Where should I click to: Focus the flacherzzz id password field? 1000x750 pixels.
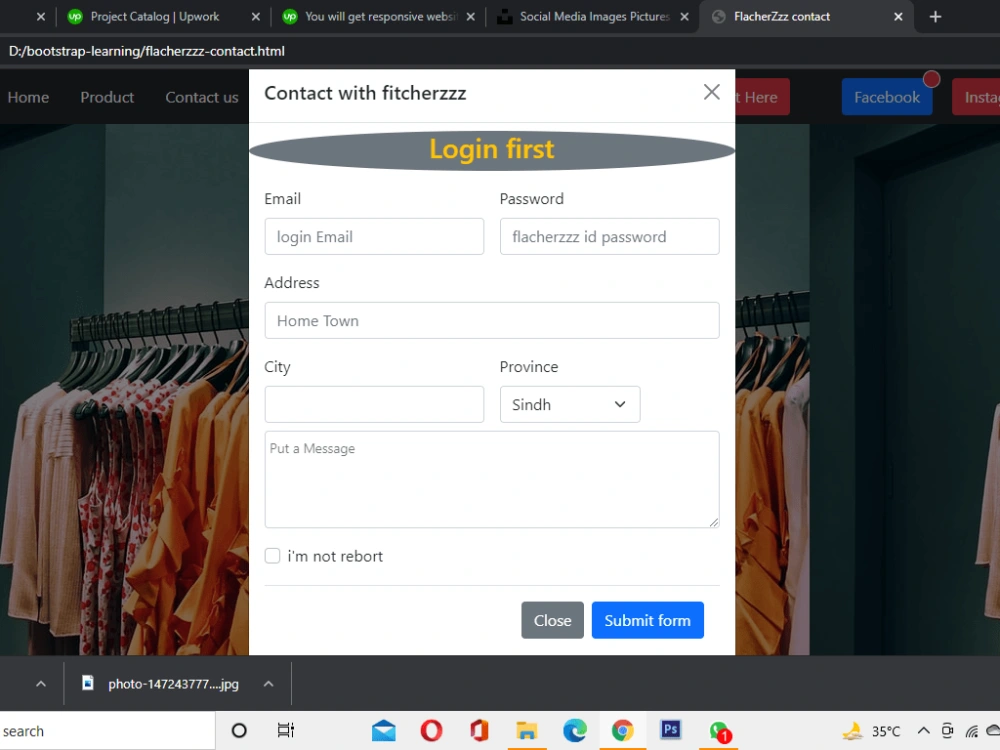[610, 237]
